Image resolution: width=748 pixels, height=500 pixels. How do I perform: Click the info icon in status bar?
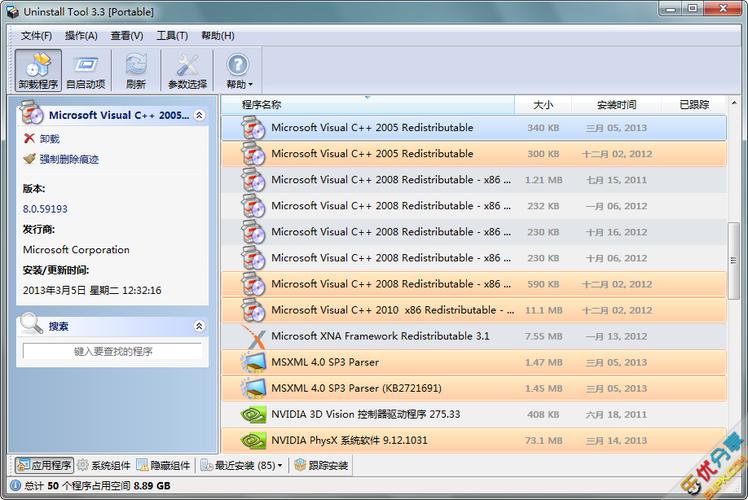[15, 486]
